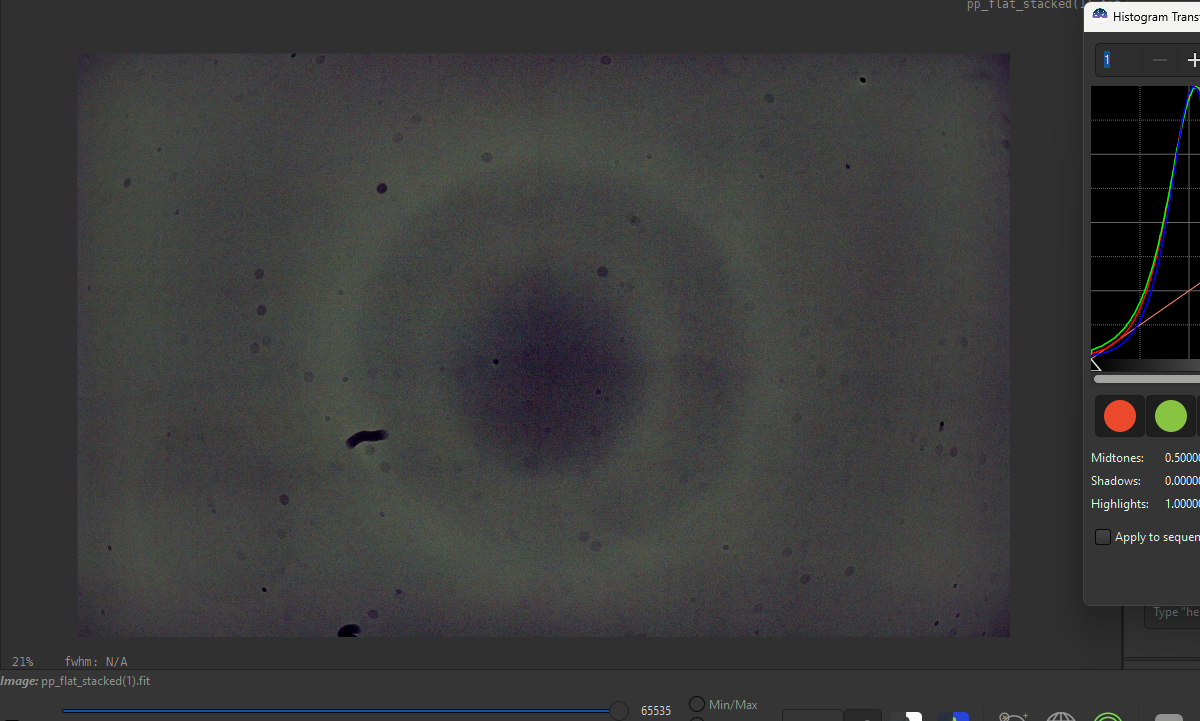This screenshot has width=1200, height=721.
Task: Click the histogram curve display
Action: [x=1145, y=222]
